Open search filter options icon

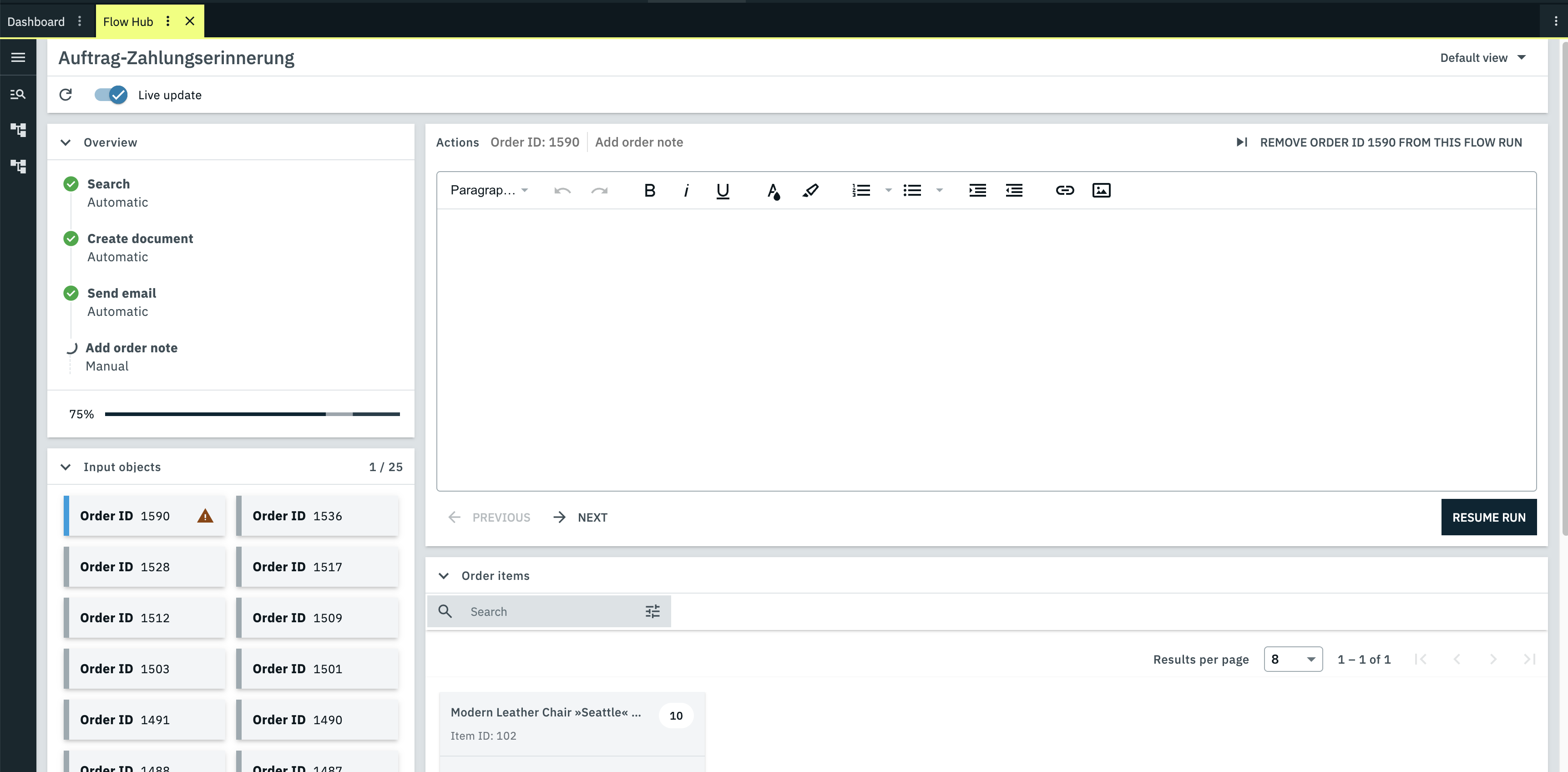click(652, 611)
